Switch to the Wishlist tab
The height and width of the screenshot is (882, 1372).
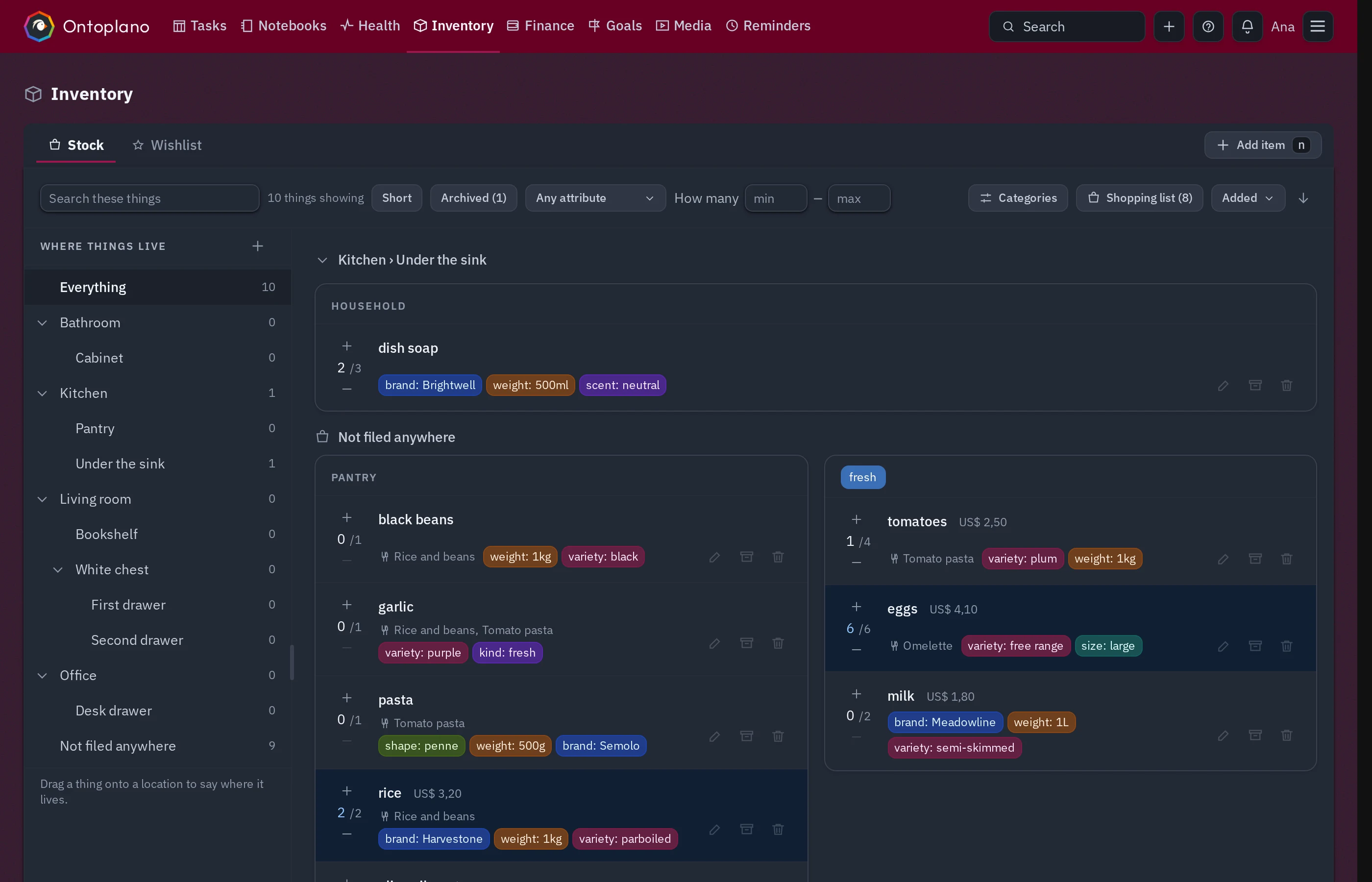(167, 146)
